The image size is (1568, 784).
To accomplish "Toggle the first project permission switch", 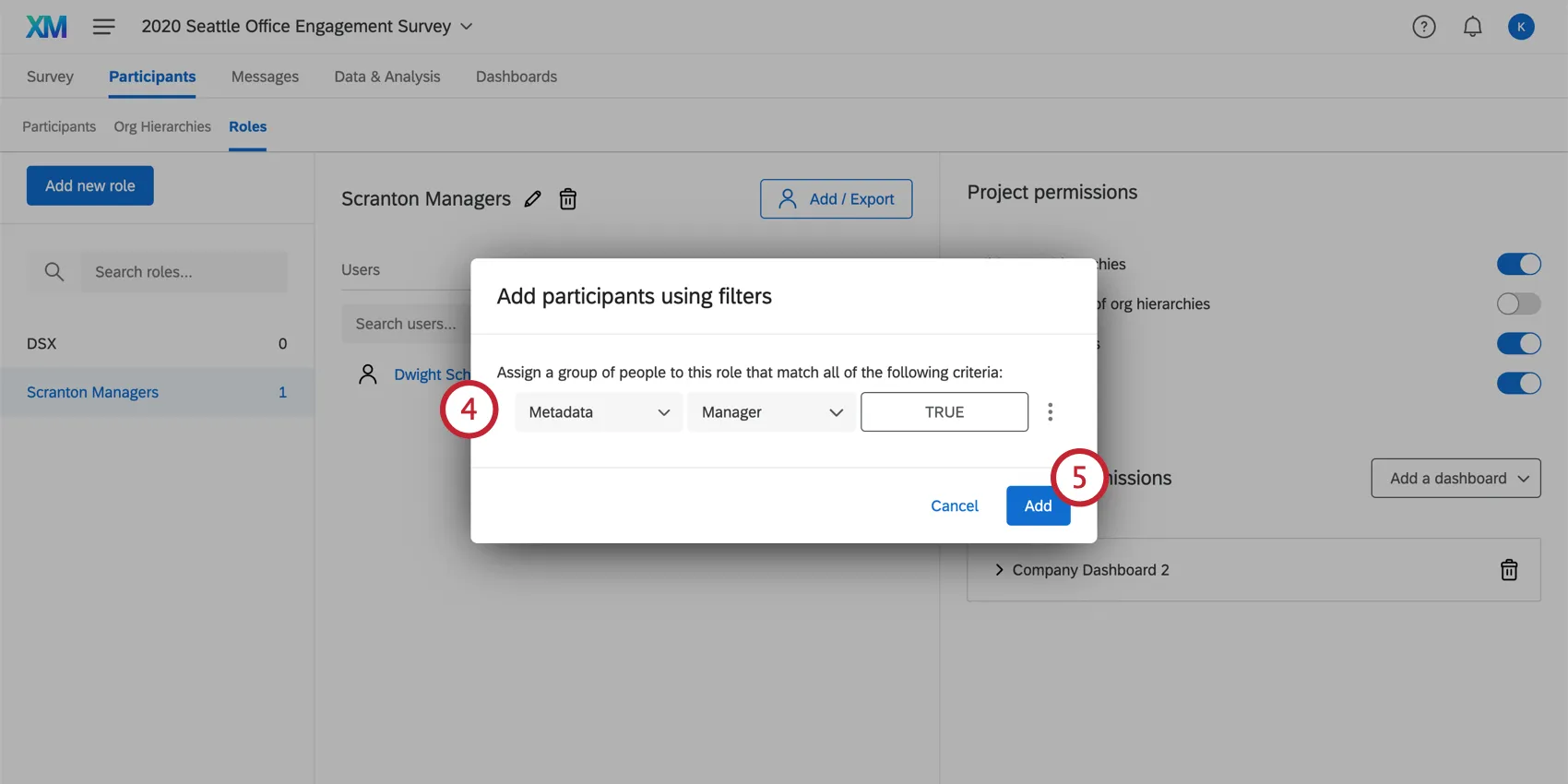I will click(1518, 265).
